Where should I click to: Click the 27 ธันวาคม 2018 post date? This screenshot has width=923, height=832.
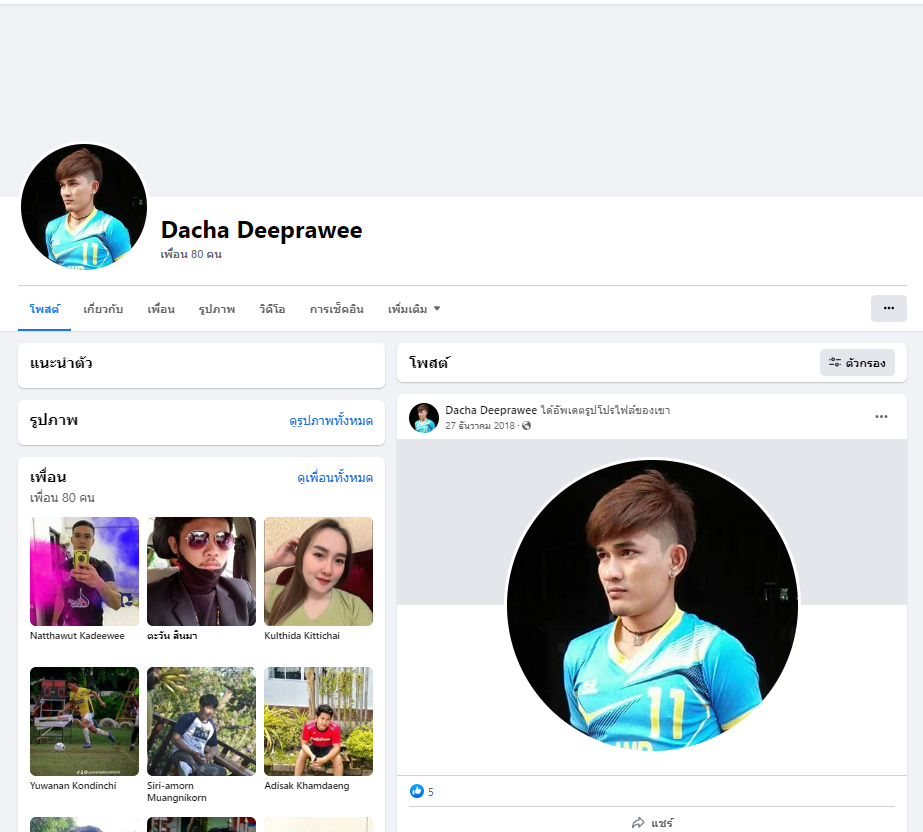point(480,426)
